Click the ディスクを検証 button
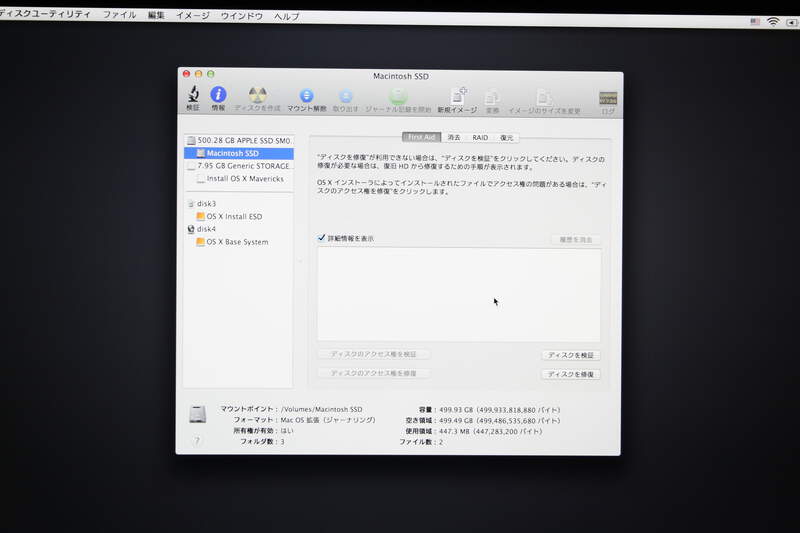Screen dimensions: 800x533 tap(571, 355)
